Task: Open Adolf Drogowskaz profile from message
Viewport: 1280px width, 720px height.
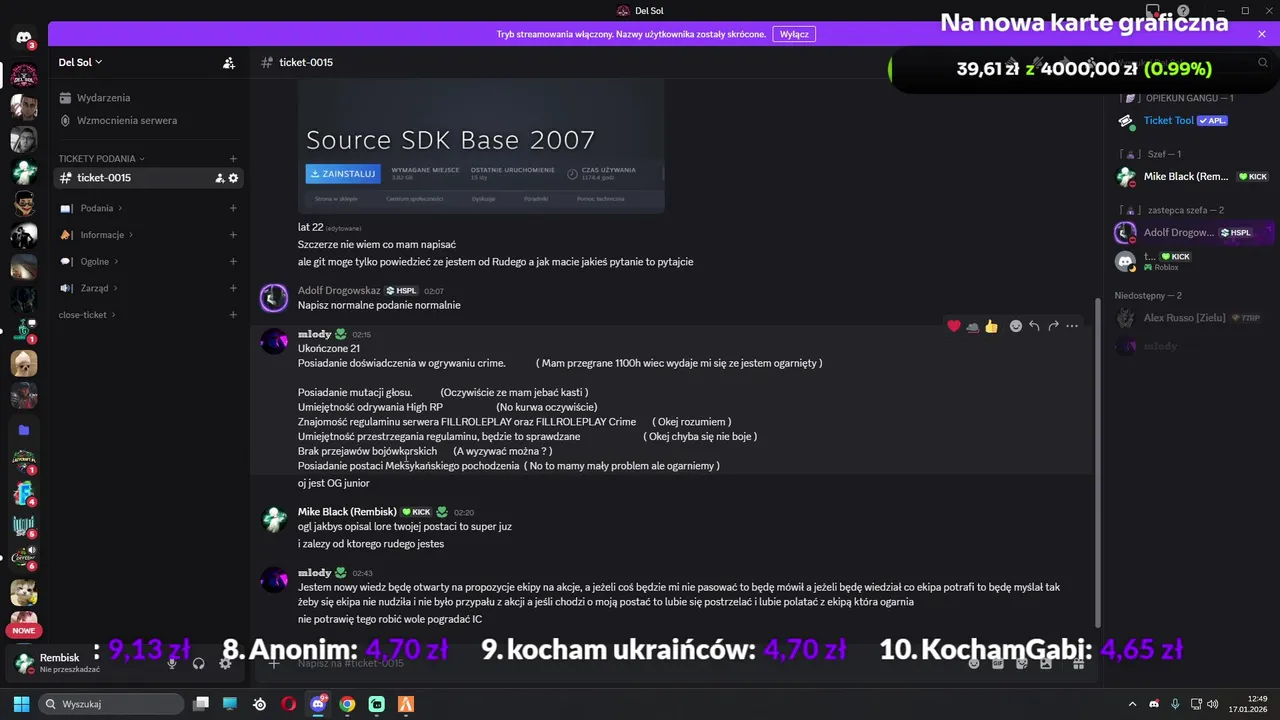Action: [x=339, y=290]
